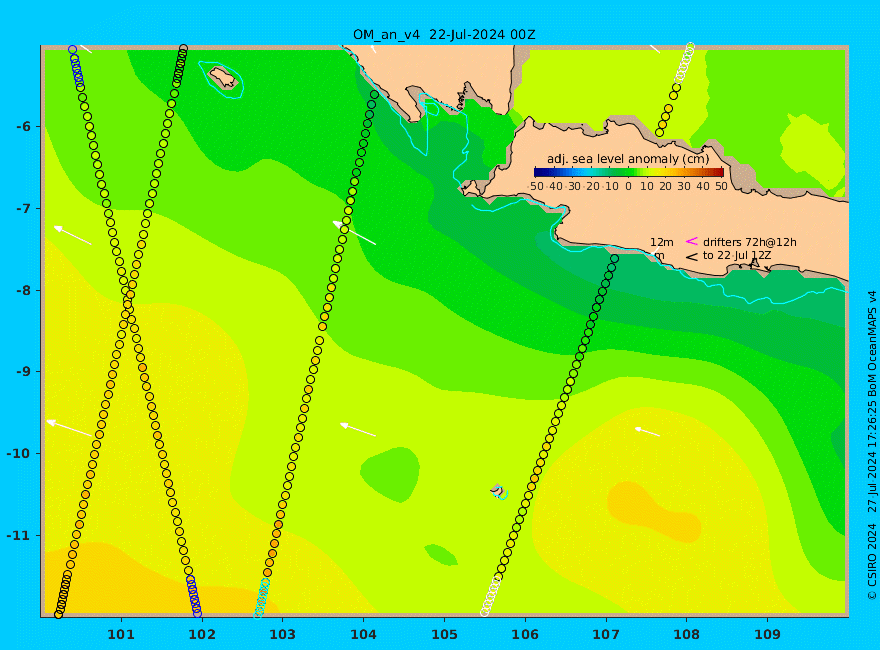This screenshot has height=650, width=880.
Task: Click the 103 longitude axis label
Action: pyautogui.click(x=282, y=634)
